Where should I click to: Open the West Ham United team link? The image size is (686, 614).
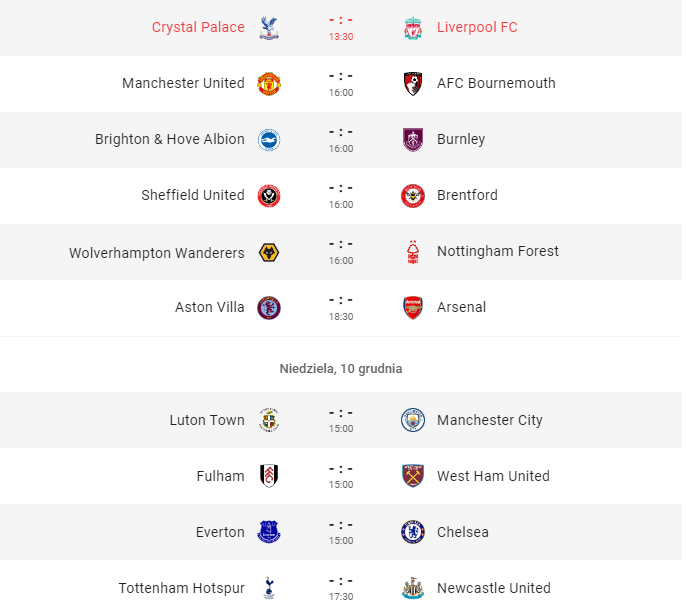(493, 476)
